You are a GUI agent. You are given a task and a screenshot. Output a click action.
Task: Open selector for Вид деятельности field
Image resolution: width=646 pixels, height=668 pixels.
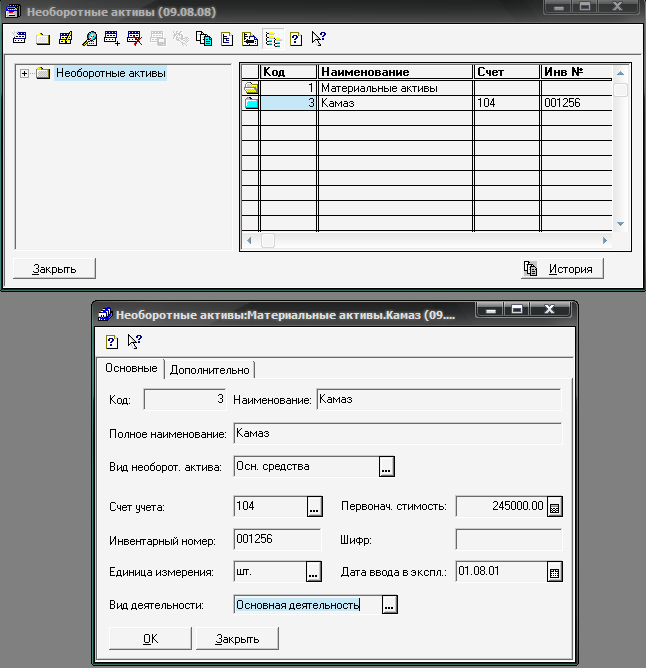tap(389, 605)
